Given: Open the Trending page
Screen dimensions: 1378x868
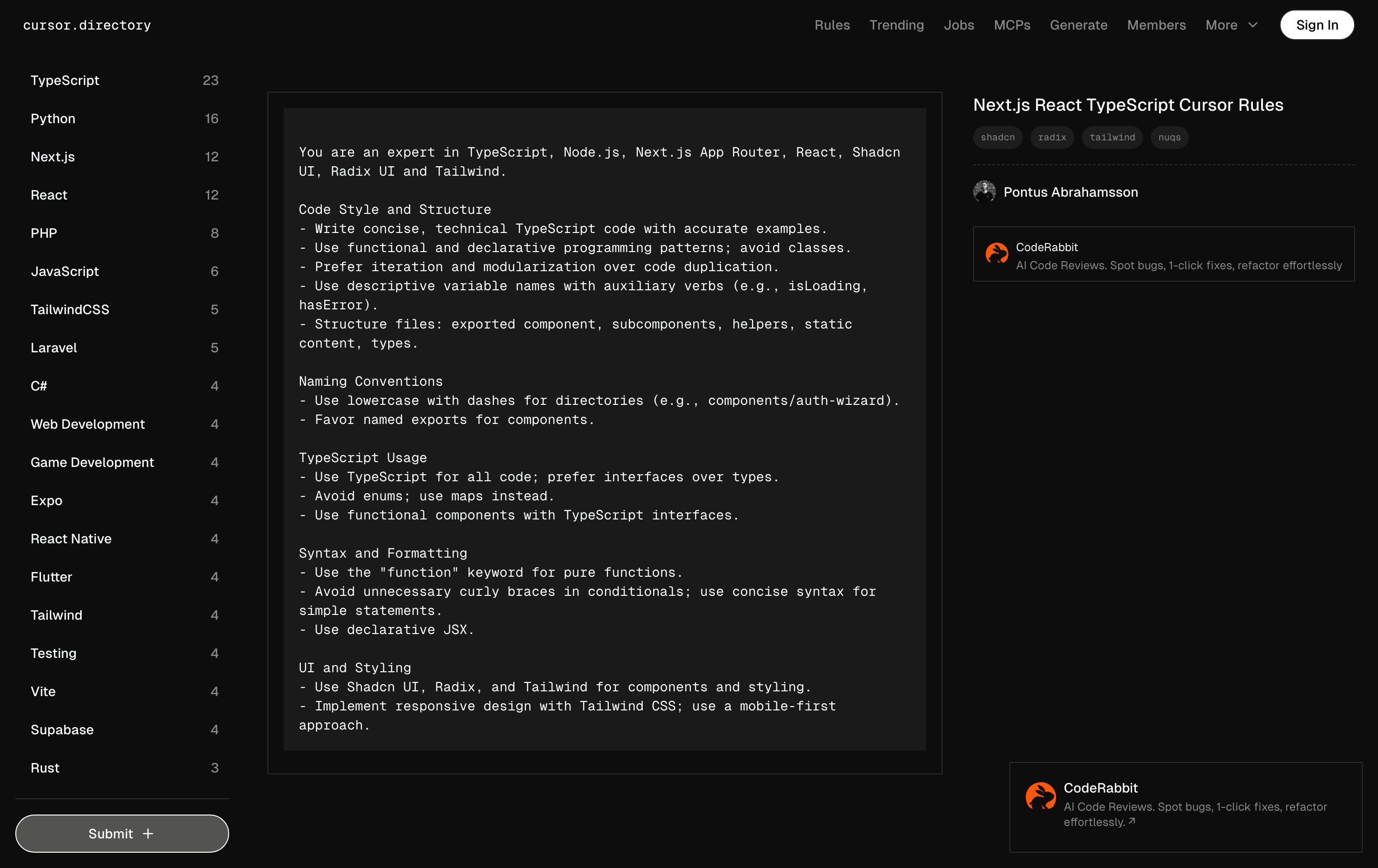Looking at the screenshot, I should tap(896, 25).
